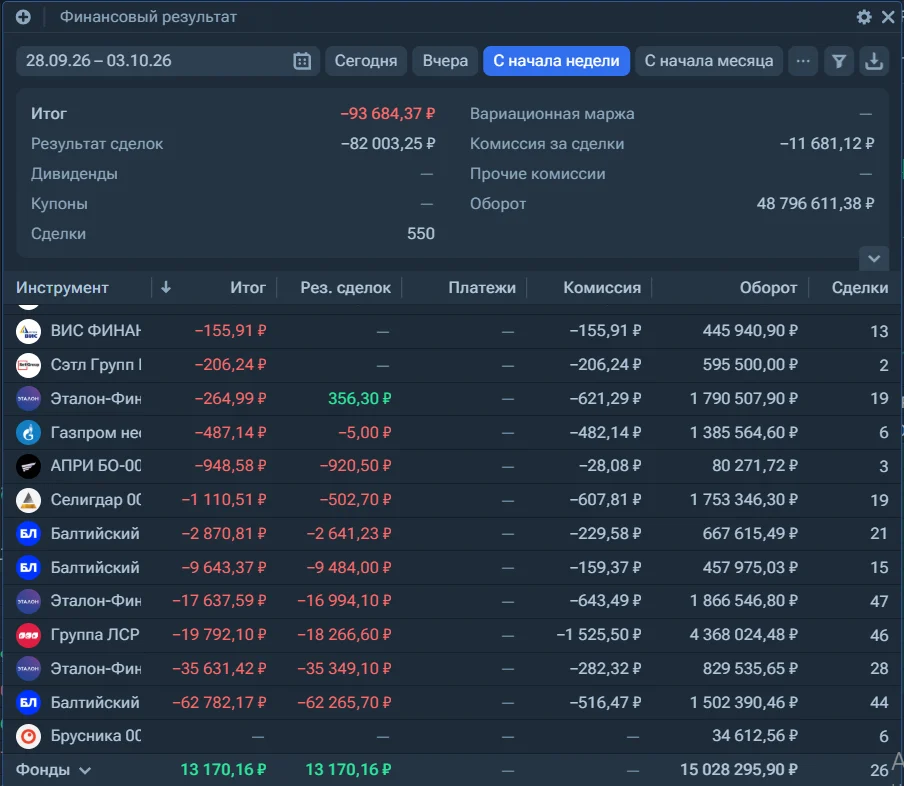This screenshot has width=904, height=786.
Task: Click the plus icon beside the widget title
Action: pyautogui.click(x=23, y=17)
